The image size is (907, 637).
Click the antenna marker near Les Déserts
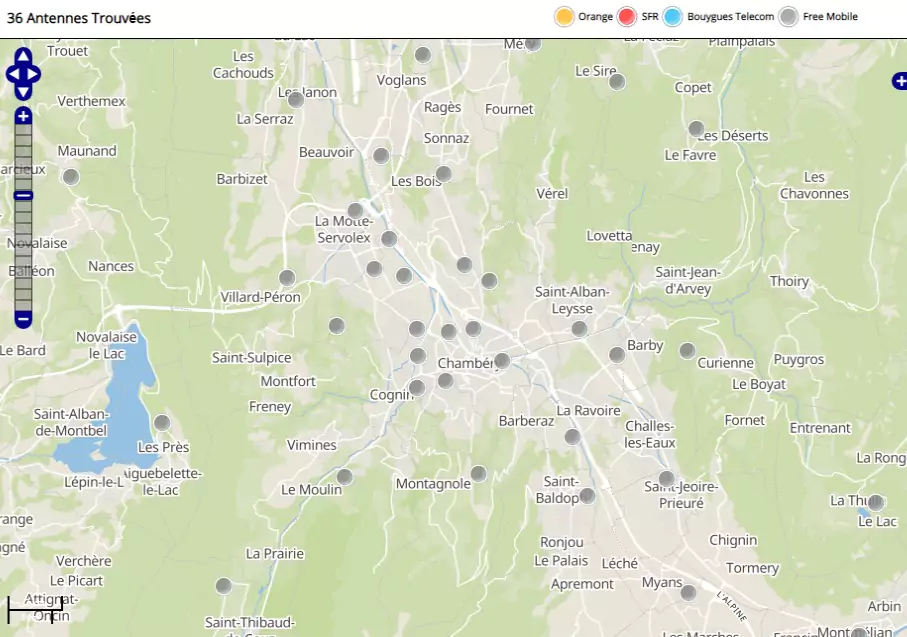696,129
